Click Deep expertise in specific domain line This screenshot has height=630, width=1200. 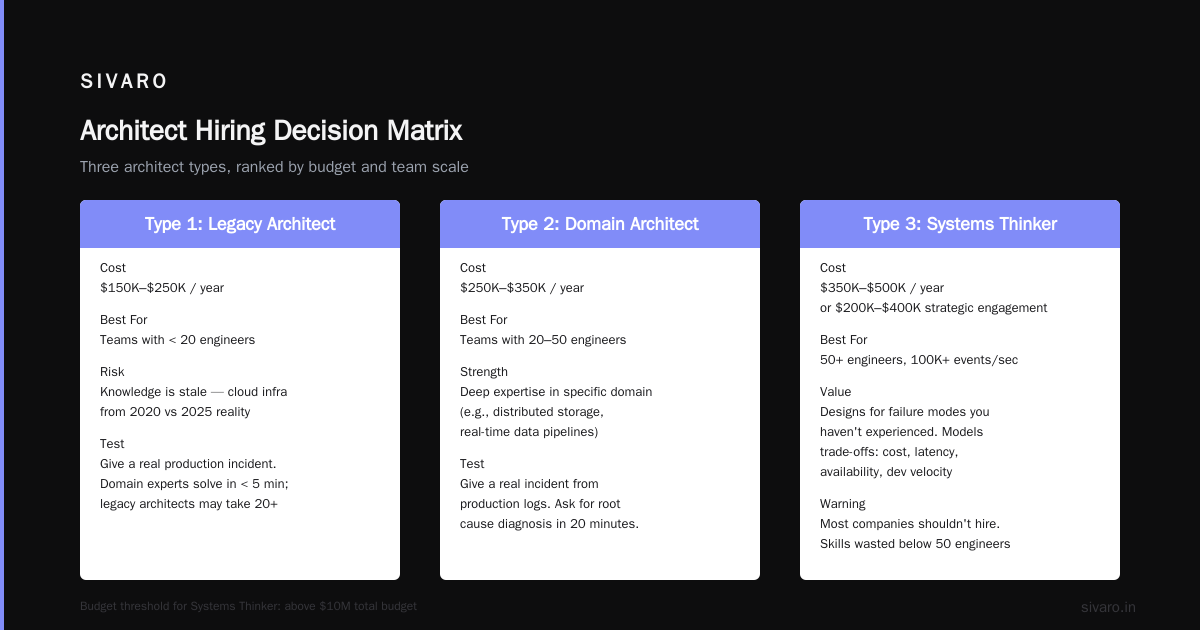tap(556, 392)
